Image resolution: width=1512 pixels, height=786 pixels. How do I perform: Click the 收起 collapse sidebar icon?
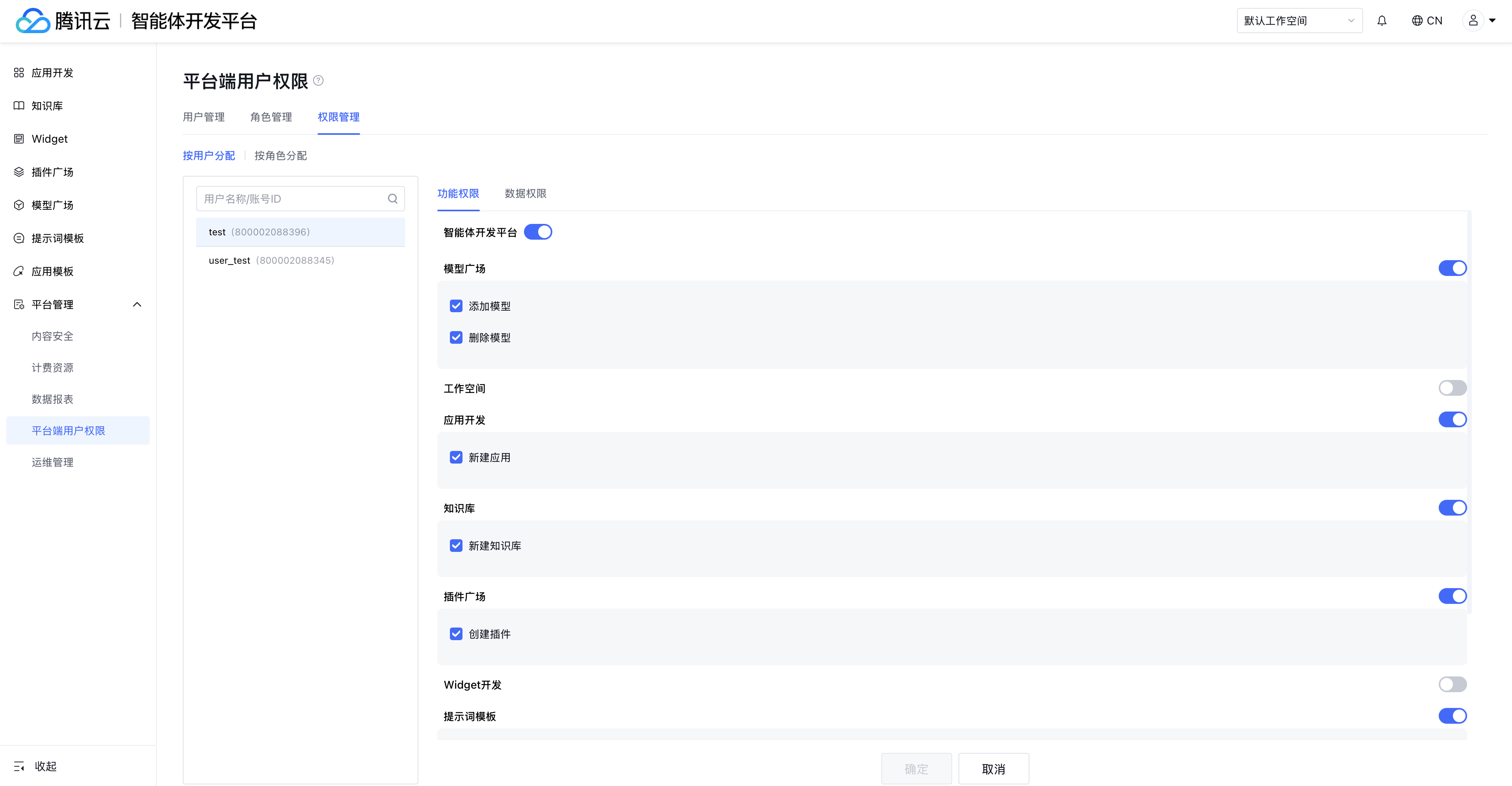click(x=19, y=766)
